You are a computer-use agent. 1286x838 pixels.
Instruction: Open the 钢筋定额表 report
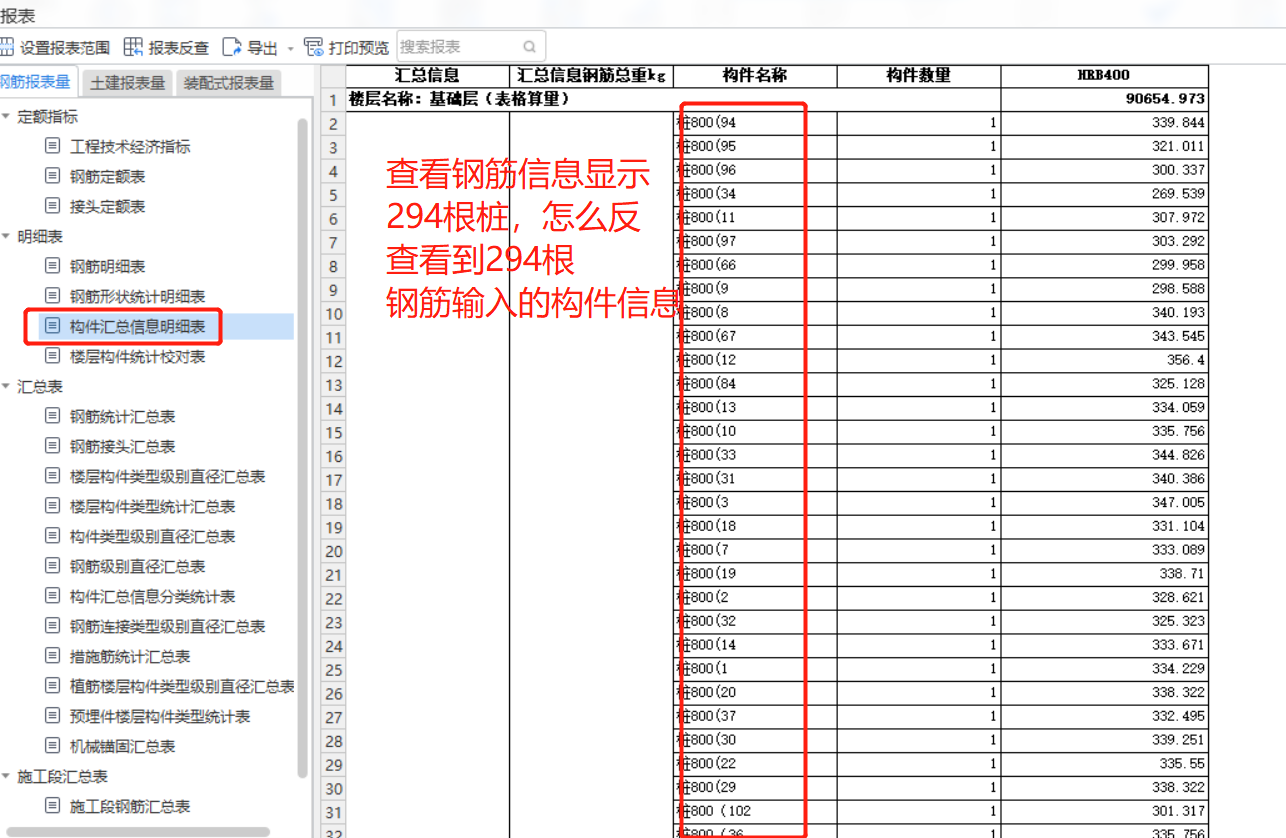coord(107,177)
